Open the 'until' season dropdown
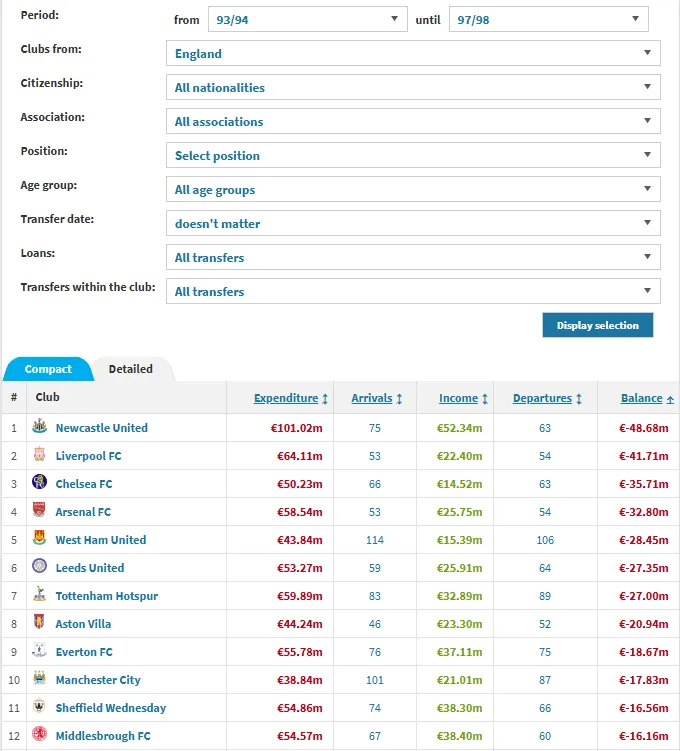Image resolution: width=680 pixels, height=751 pixels. click(548, 20)
